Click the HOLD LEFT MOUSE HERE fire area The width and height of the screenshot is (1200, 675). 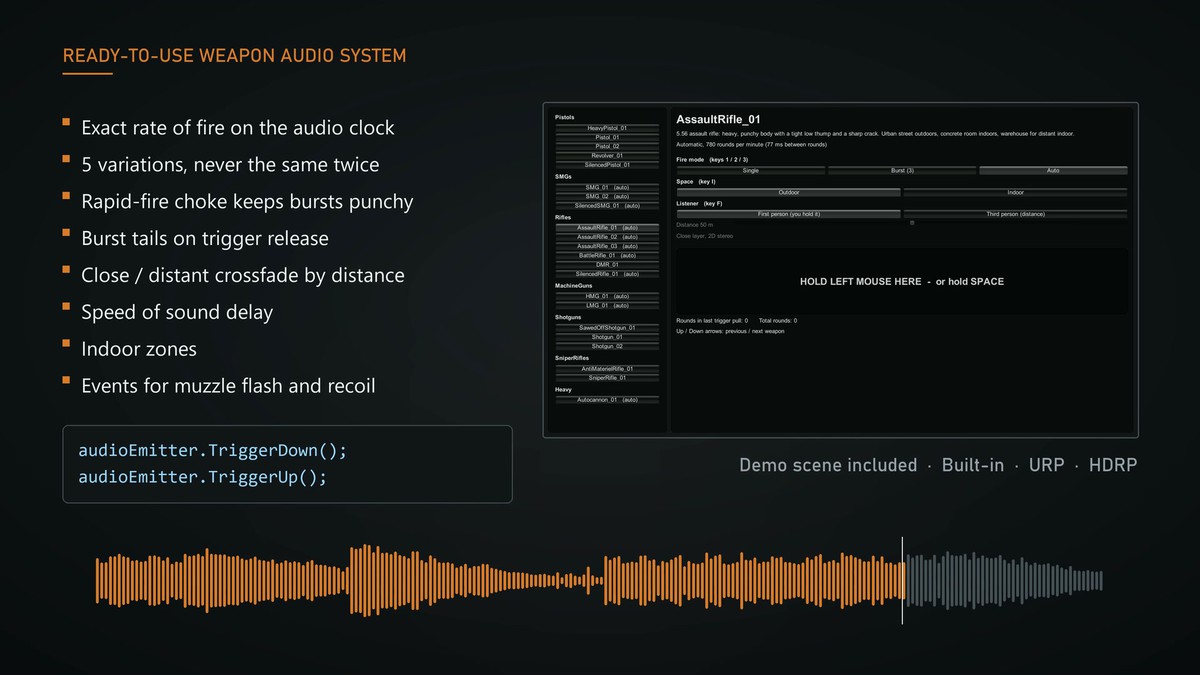[902, 282]
